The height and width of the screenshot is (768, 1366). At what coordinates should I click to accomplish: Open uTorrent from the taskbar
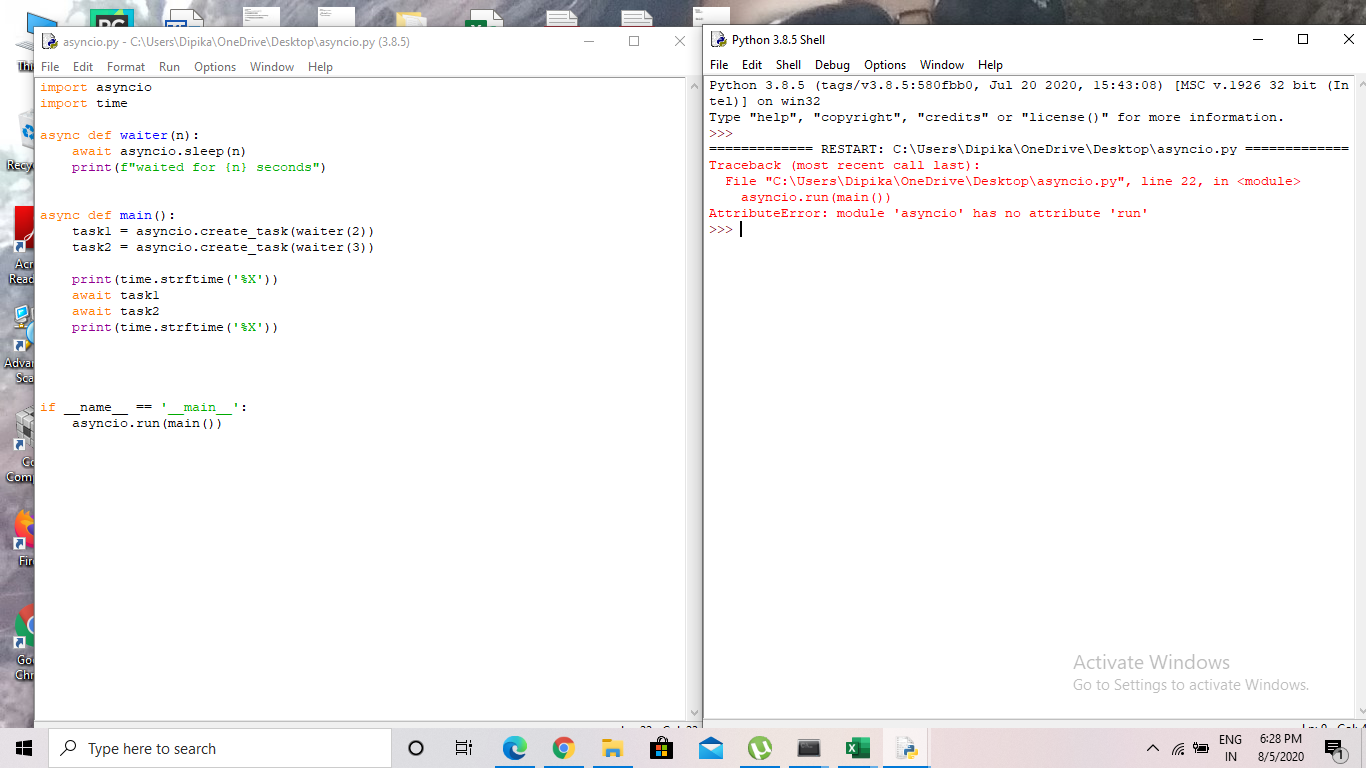[x=760, y=748]
